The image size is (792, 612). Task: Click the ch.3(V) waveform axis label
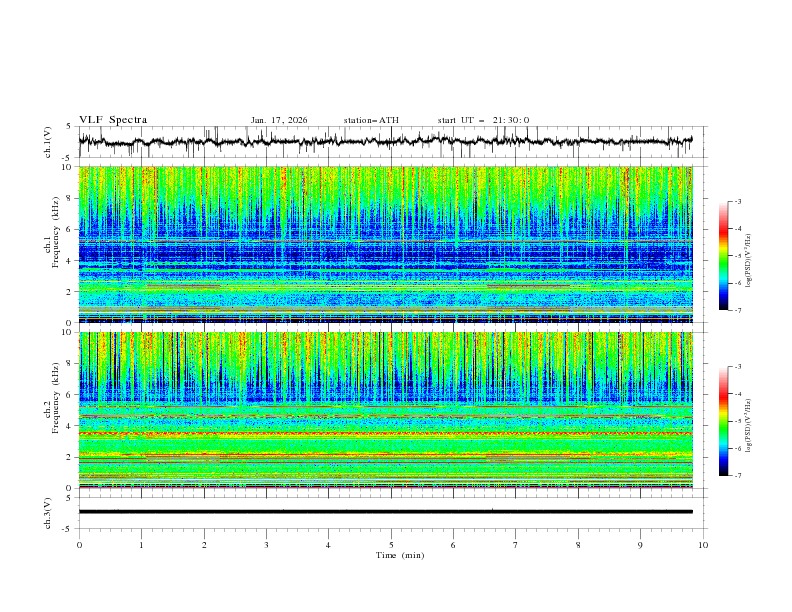[x=48, y=513]
